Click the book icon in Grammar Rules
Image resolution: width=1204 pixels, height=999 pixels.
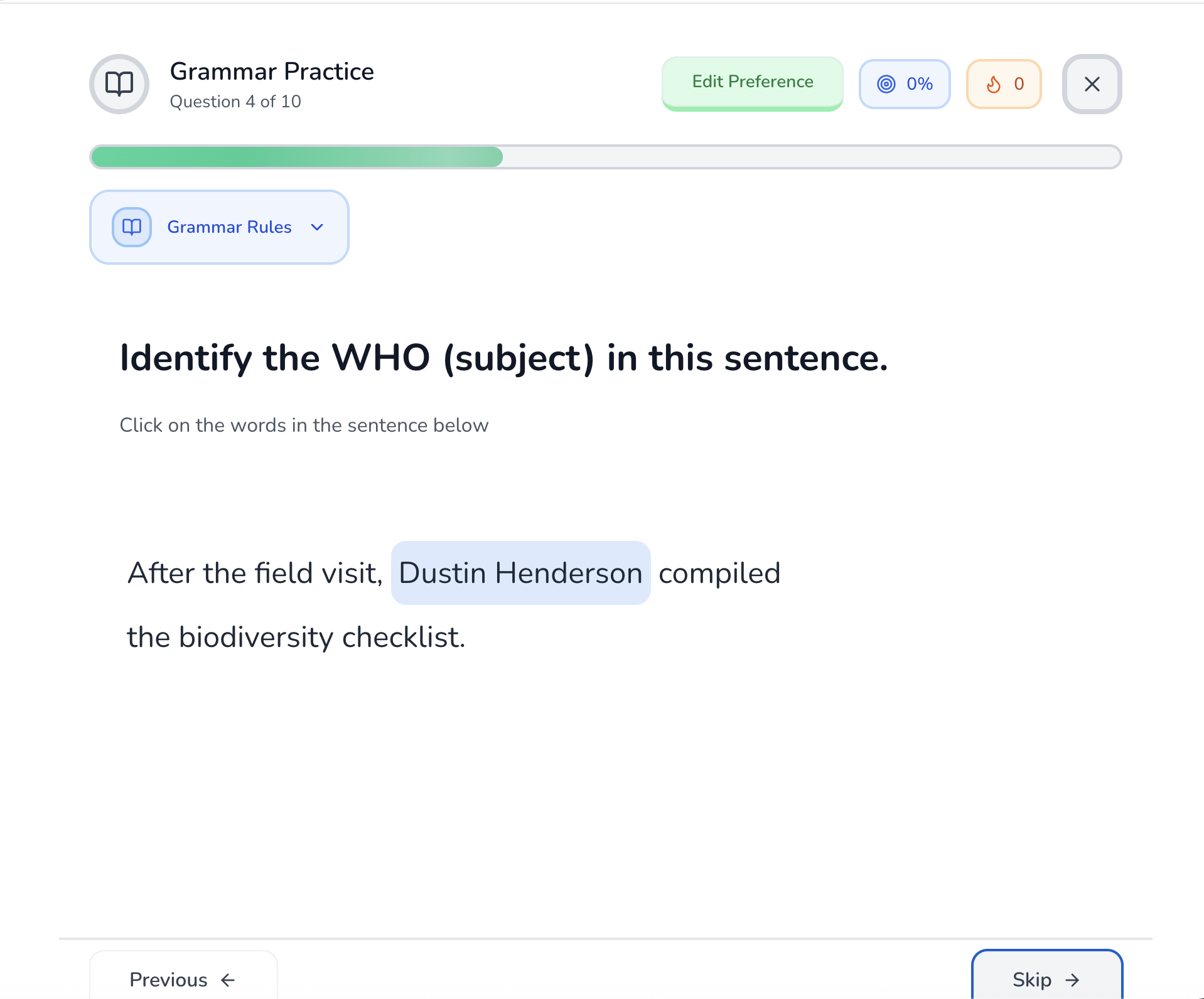tap(132, 227)
